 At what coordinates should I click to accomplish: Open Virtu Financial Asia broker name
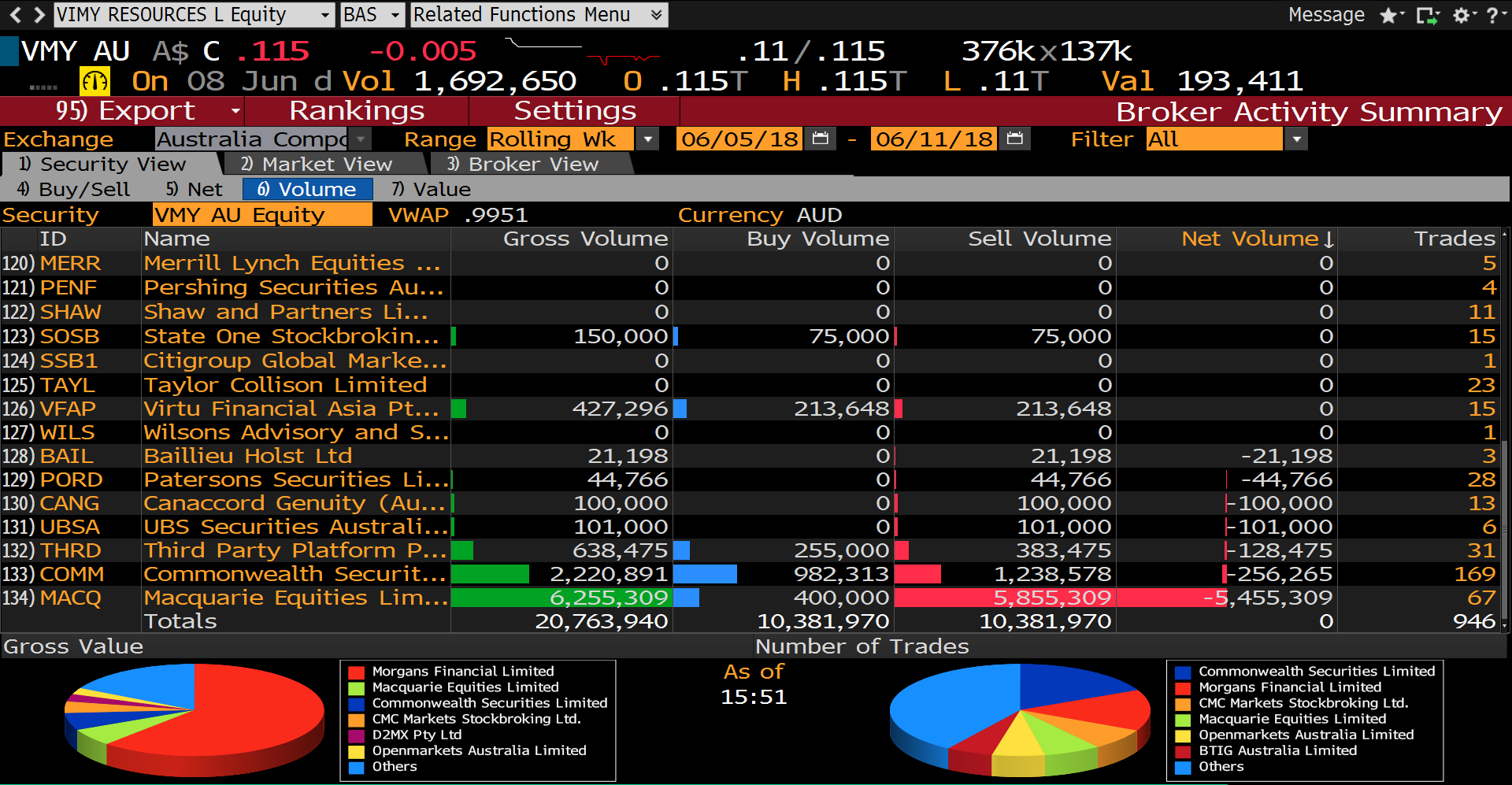tap(291, 409)
